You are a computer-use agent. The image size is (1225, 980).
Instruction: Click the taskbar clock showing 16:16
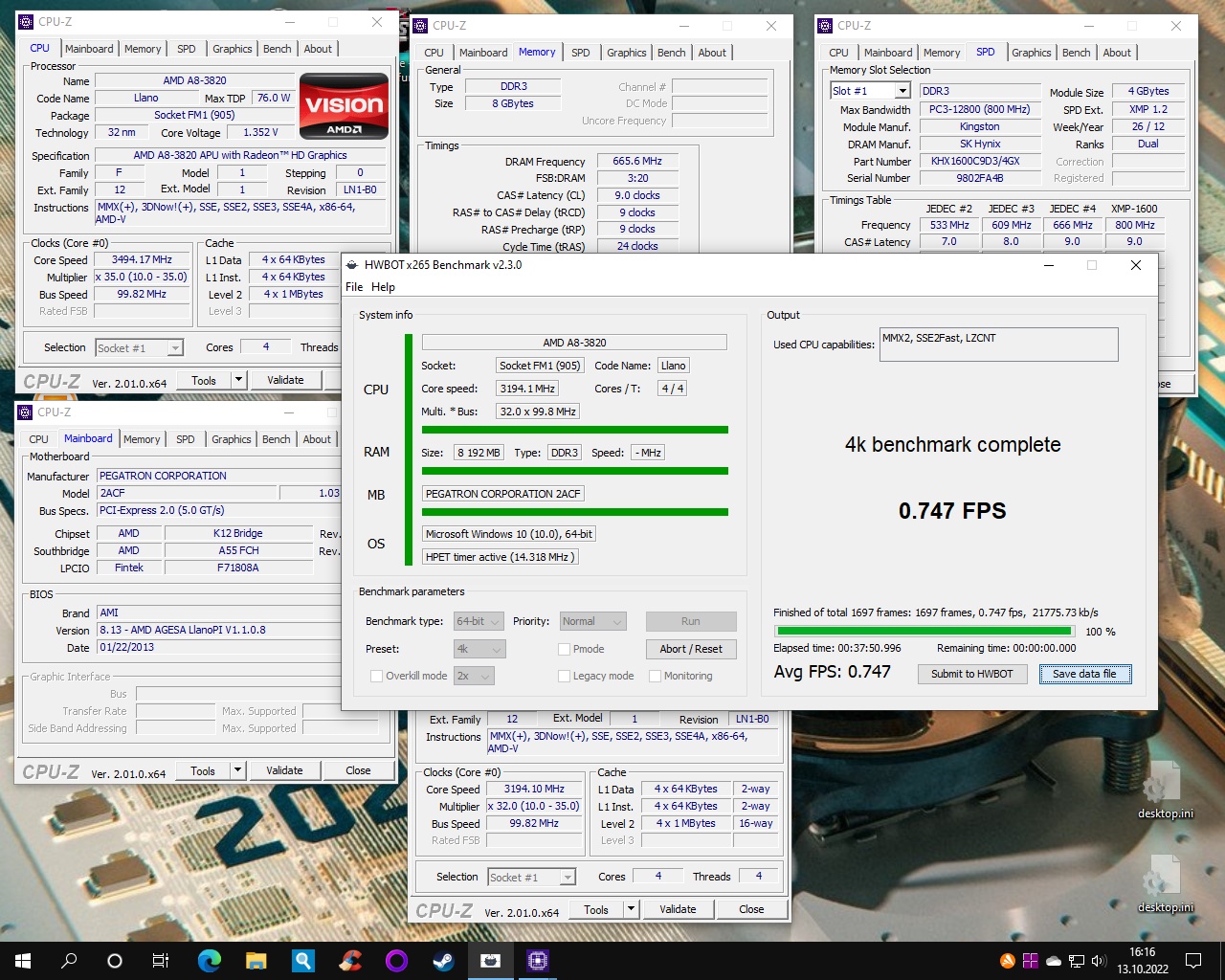coord(1142,961)
